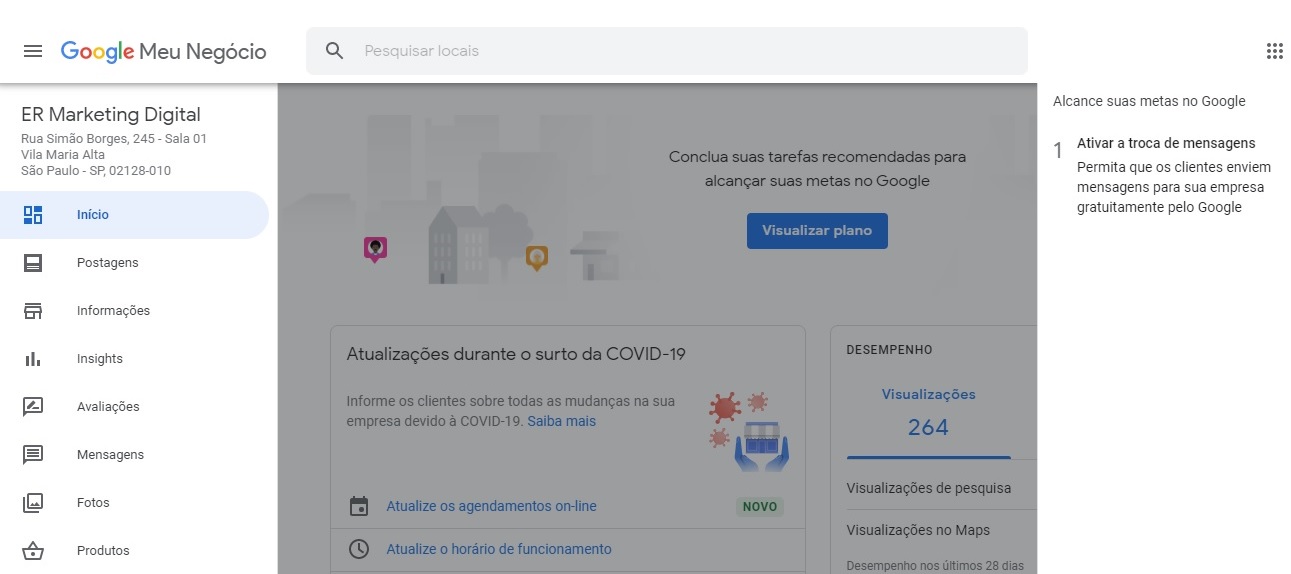Open Insights in the sidebar
The height and width of the screenshot is (574, 1291).
coord(134,359)
